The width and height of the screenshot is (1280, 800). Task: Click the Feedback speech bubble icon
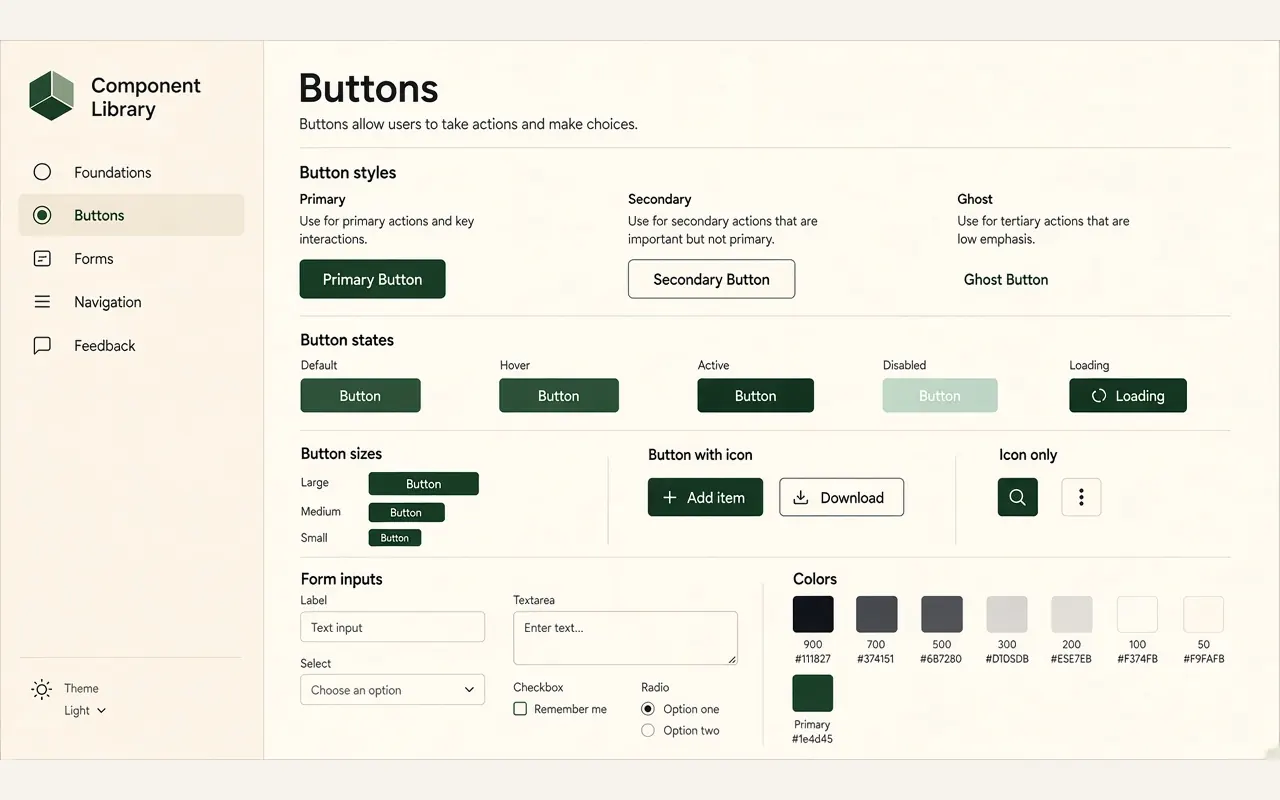(42, 346)
